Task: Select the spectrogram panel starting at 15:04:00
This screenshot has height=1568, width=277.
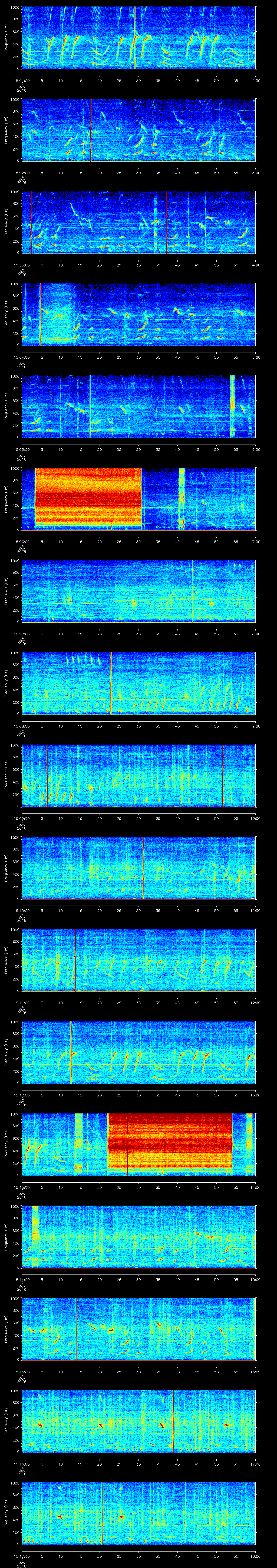Action: [x=139, y=315]
